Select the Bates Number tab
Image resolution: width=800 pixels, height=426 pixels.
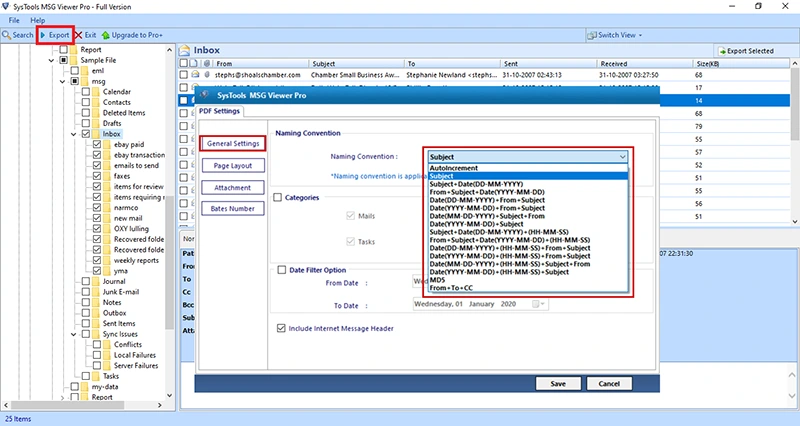click(233, 208)
